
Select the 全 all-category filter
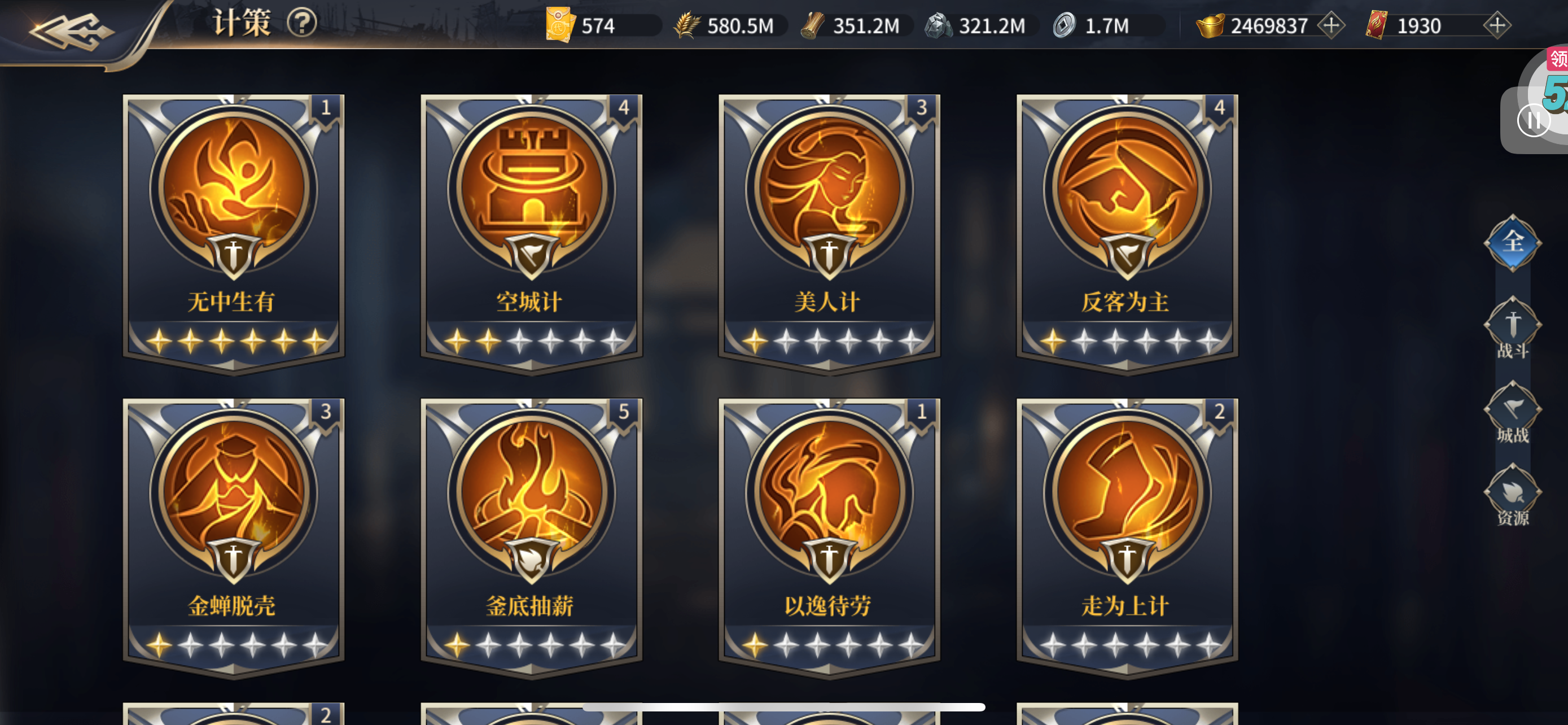click(1513, 242)
